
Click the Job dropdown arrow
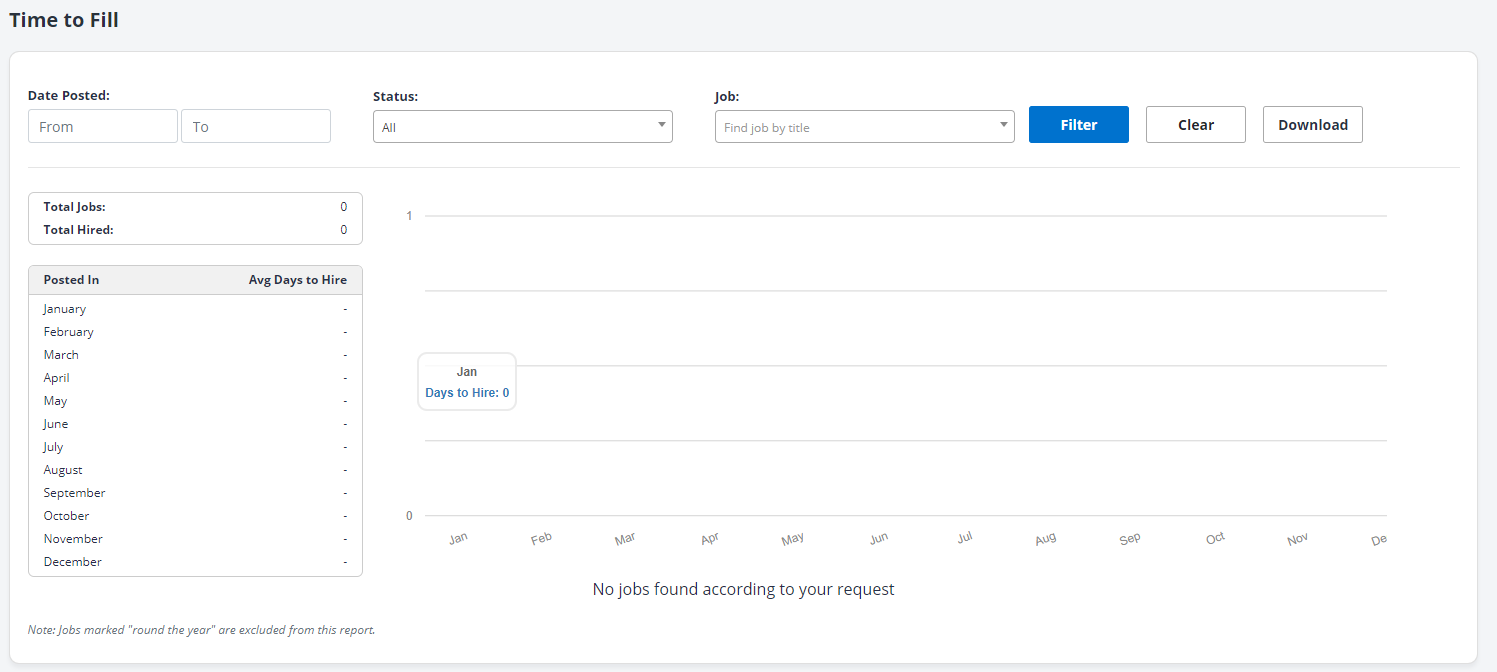(1003, 125)
